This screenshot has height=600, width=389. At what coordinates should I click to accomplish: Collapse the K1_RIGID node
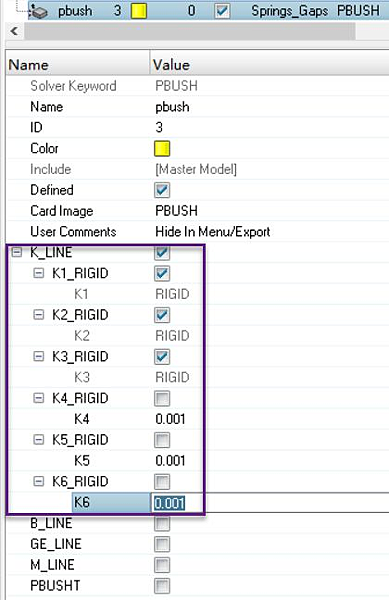coord(39,273)
